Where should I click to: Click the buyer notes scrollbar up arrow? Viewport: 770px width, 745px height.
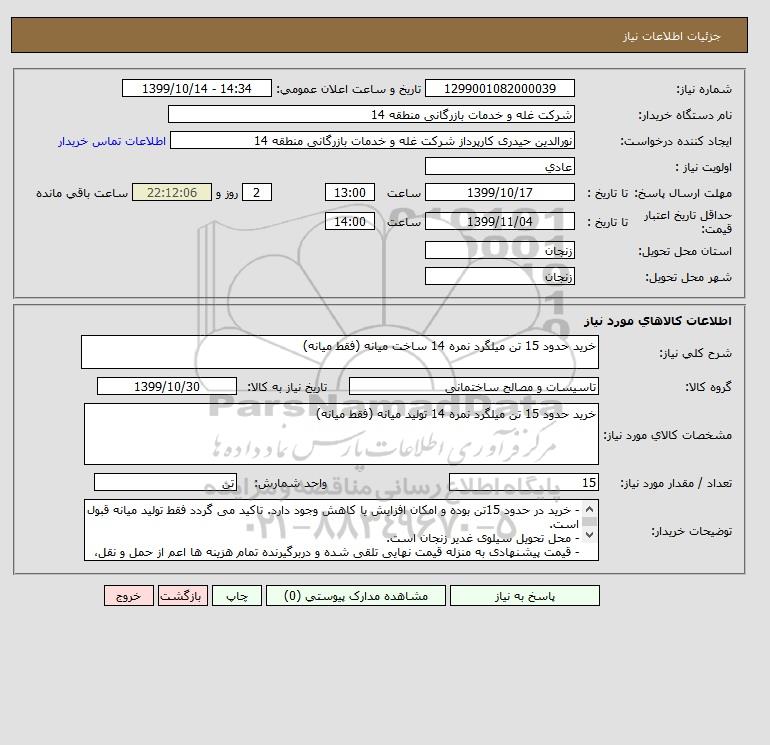pos(589,509)
